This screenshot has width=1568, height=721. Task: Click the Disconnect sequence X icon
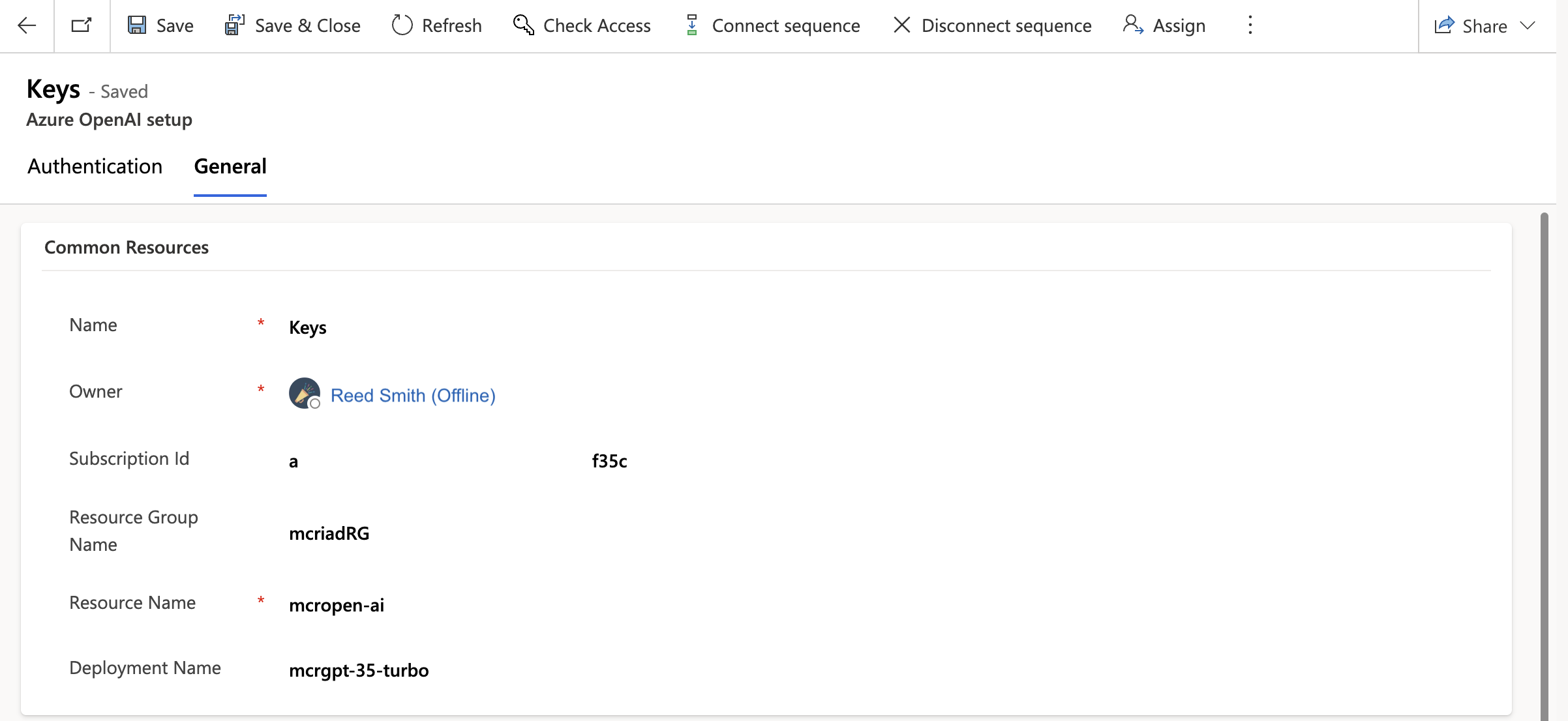point(902,25)
